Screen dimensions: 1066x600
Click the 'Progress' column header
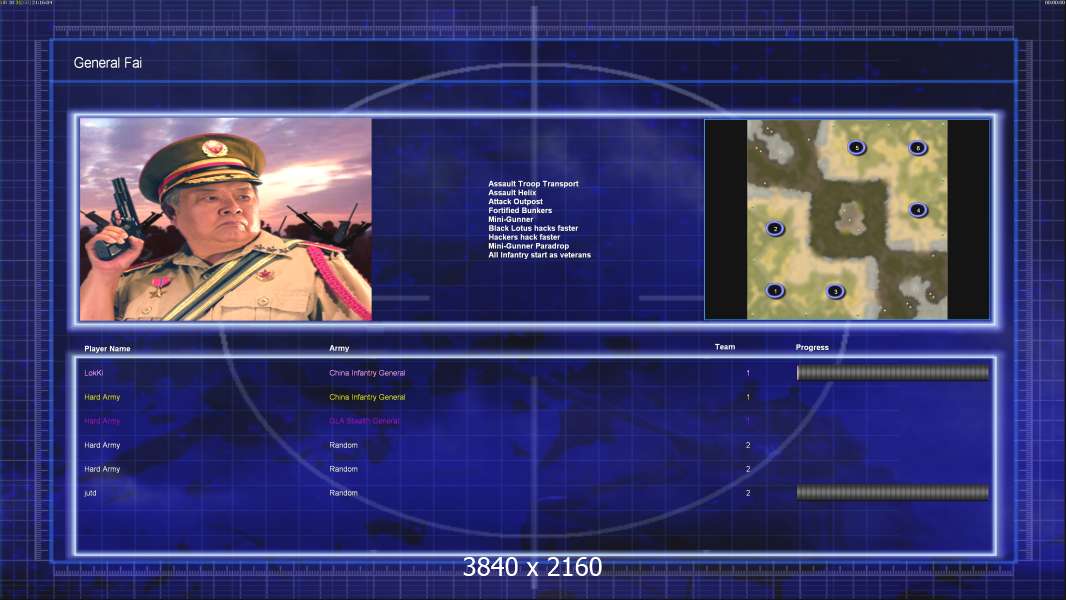pos(812,347)
